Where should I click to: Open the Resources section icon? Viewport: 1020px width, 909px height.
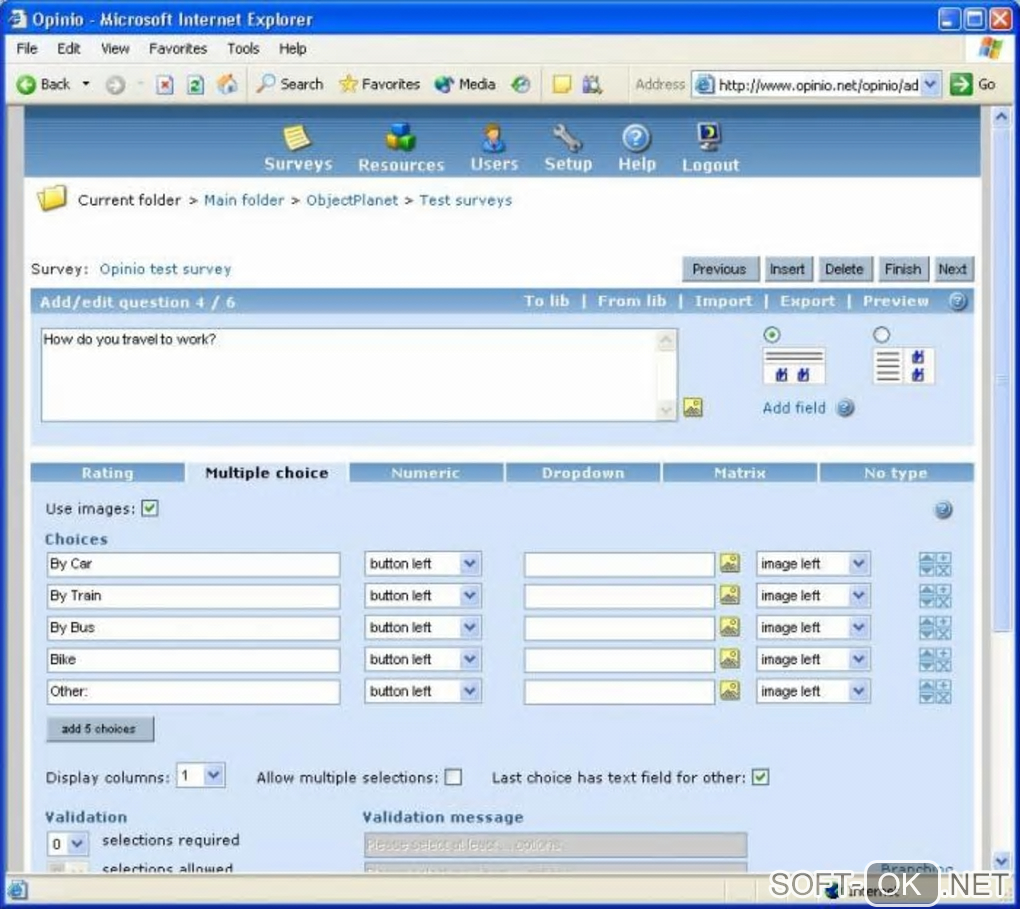pyautogui.click(x=400, y=137)
